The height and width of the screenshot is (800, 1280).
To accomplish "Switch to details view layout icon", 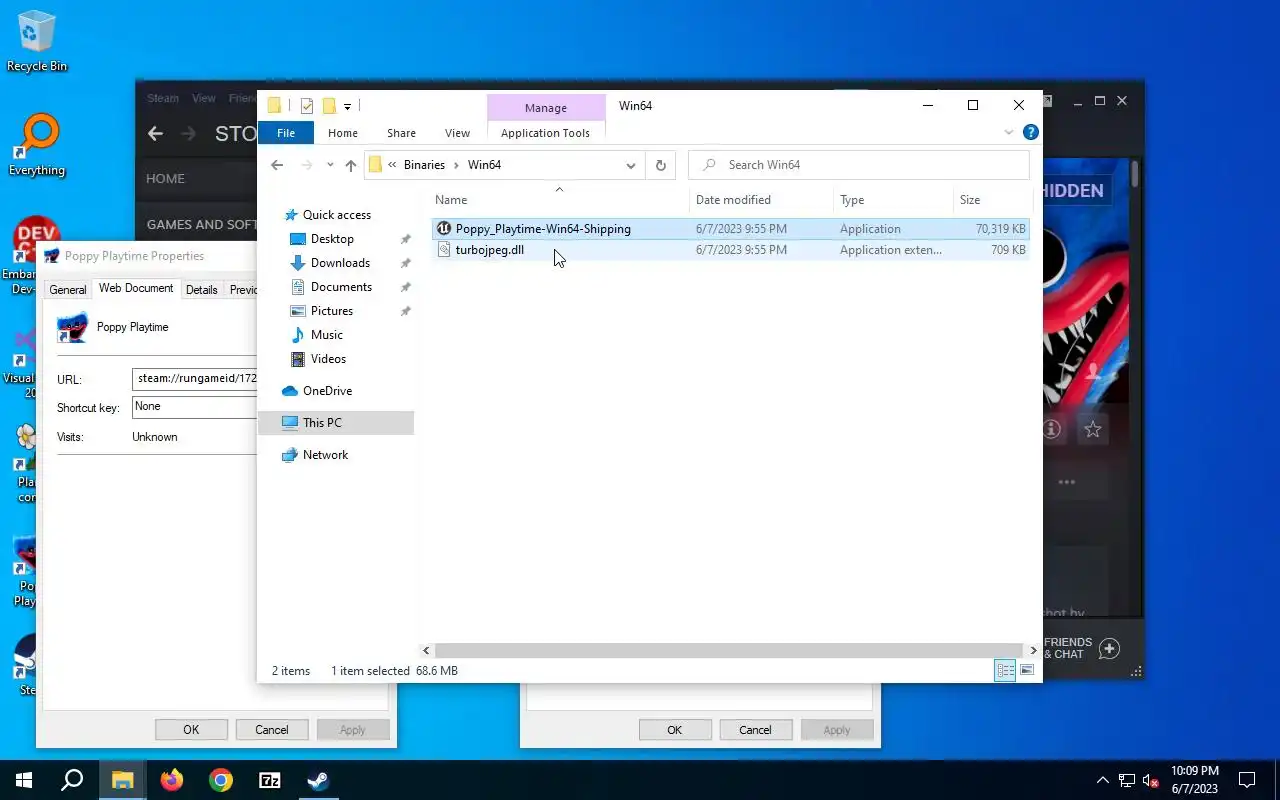I will [x=1005, y=671].
